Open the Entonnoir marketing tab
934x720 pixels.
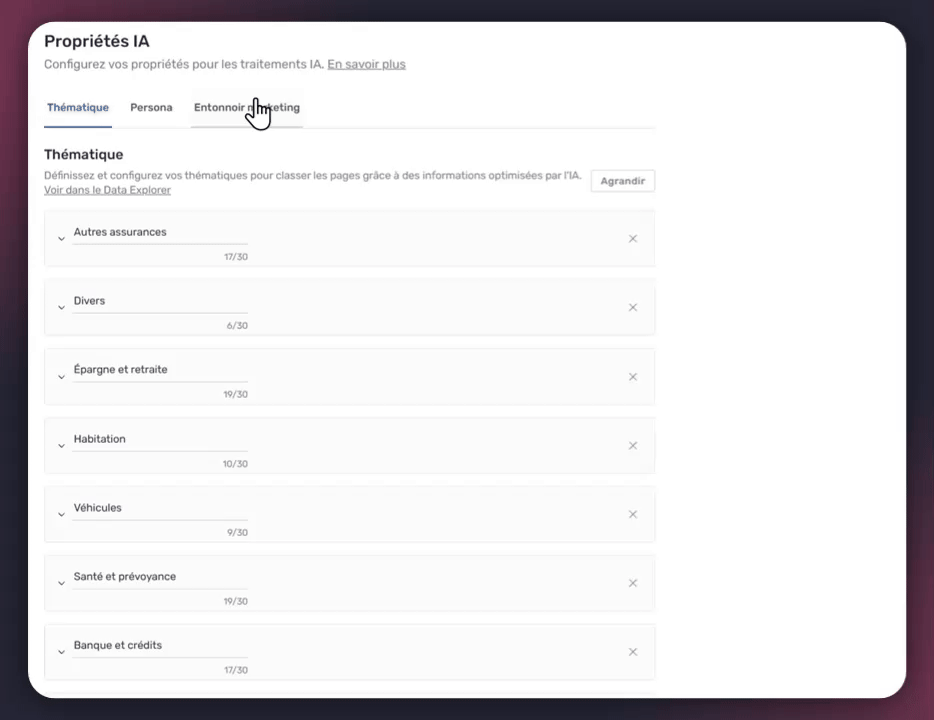pos(246,107)
